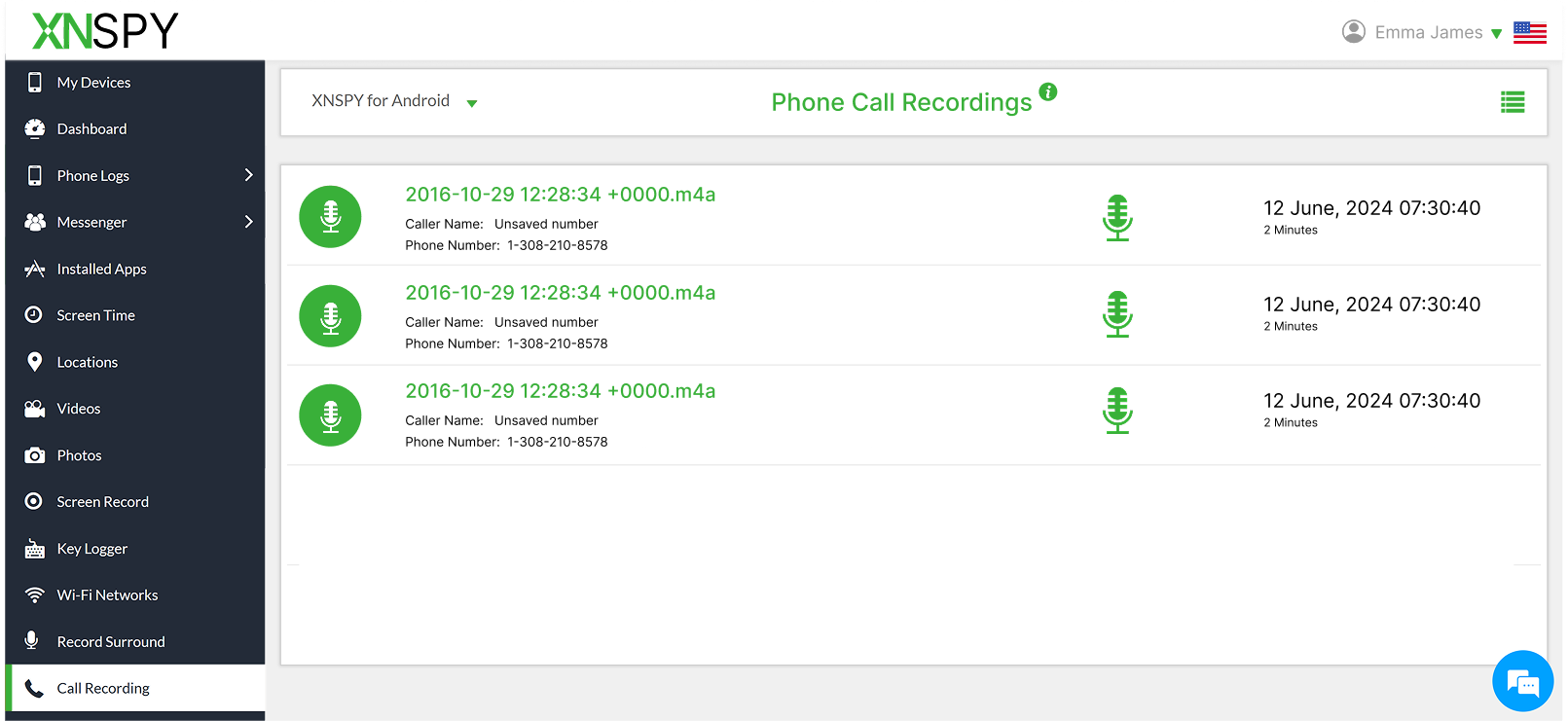The image size is (1568, 721).
Task: Click the third recording's right-side microphone icon
Action: pyautogui.click(x=1117, y=411)
